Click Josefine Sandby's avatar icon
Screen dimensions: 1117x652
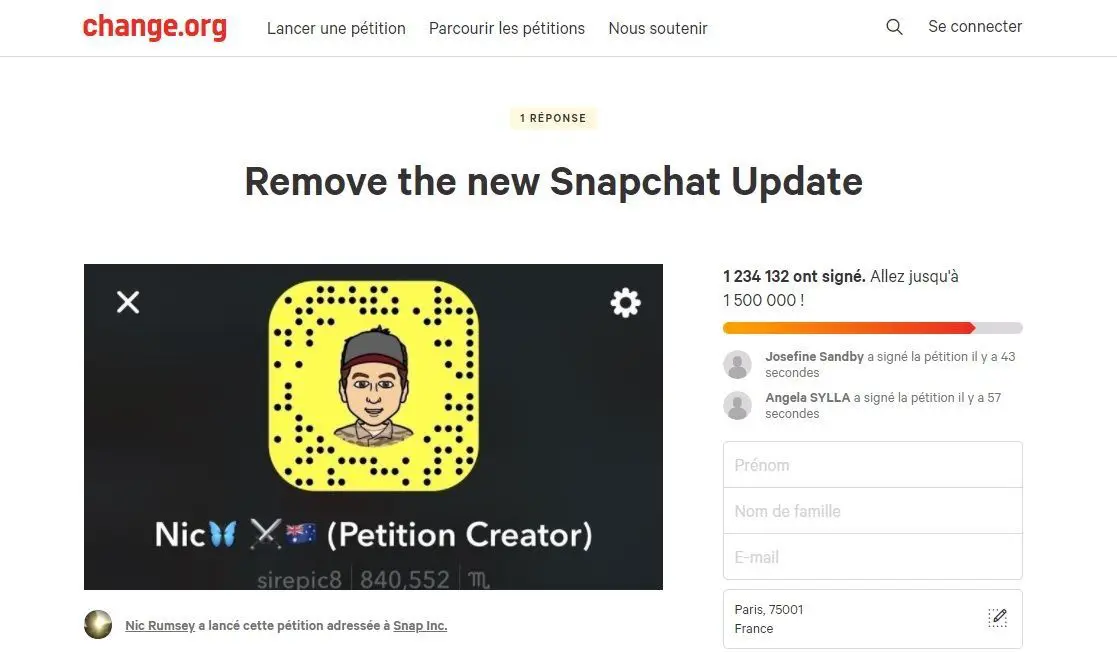(x=737, y=364)
